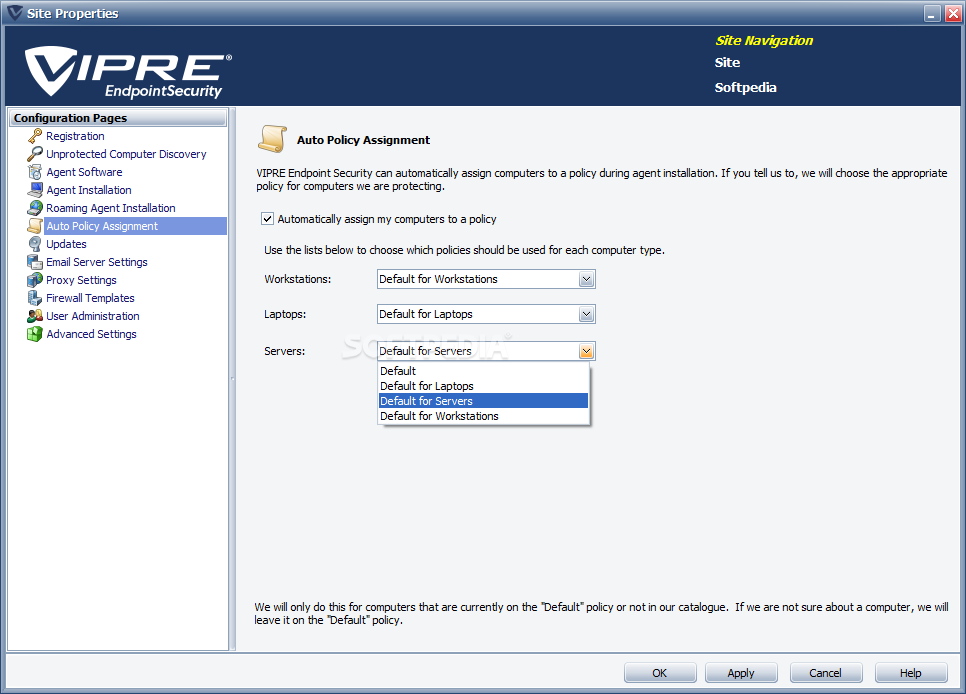Uncheck Automatically assign my computers to a policy
This screenshot has width=966, height=694.
(x=267, y=219)
